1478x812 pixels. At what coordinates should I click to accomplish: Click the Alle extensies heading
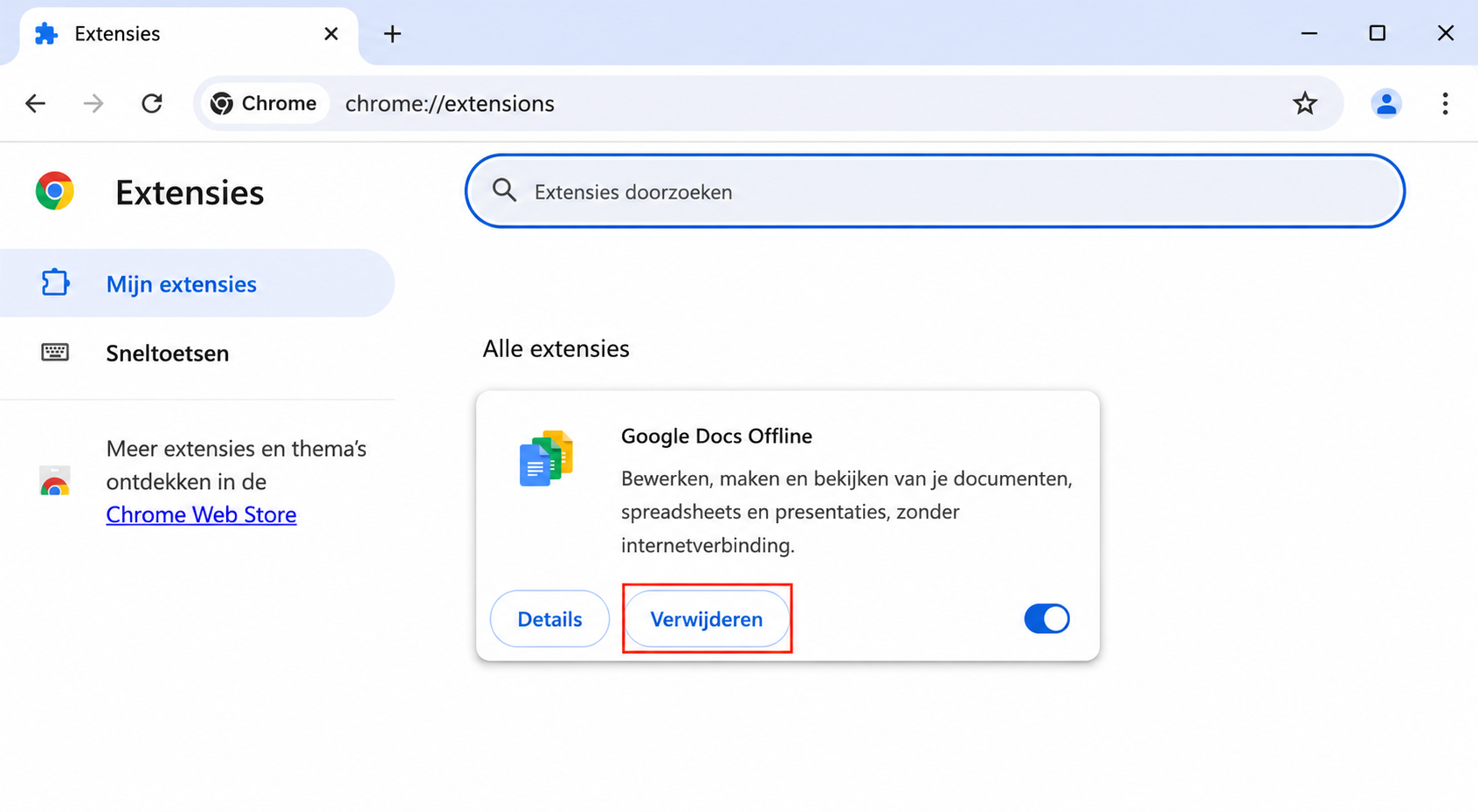coord(556,348)
